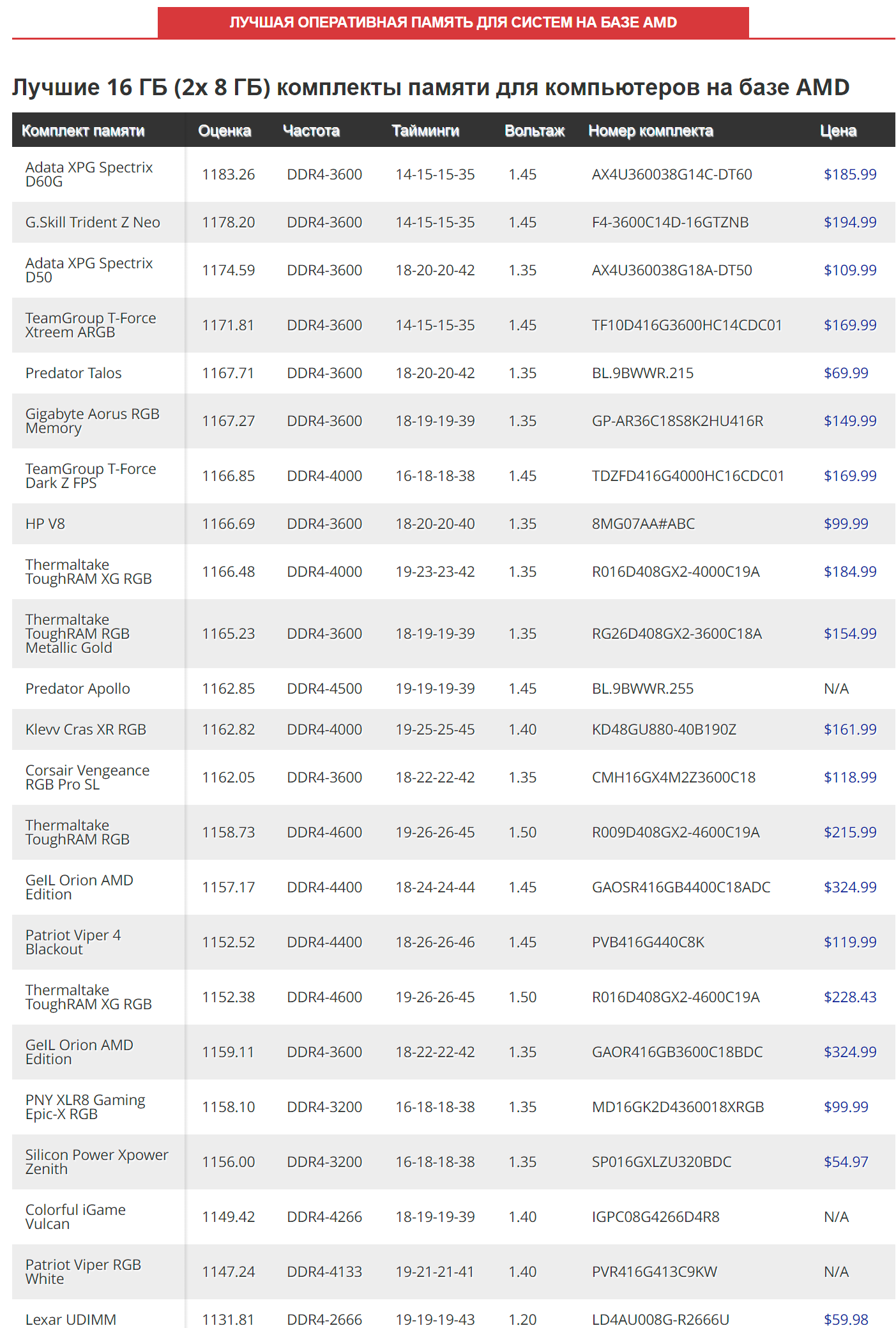Open the $154.99 price link
Image resolution: width=896 pixels, height=1328 pixels.
point(849,634)
